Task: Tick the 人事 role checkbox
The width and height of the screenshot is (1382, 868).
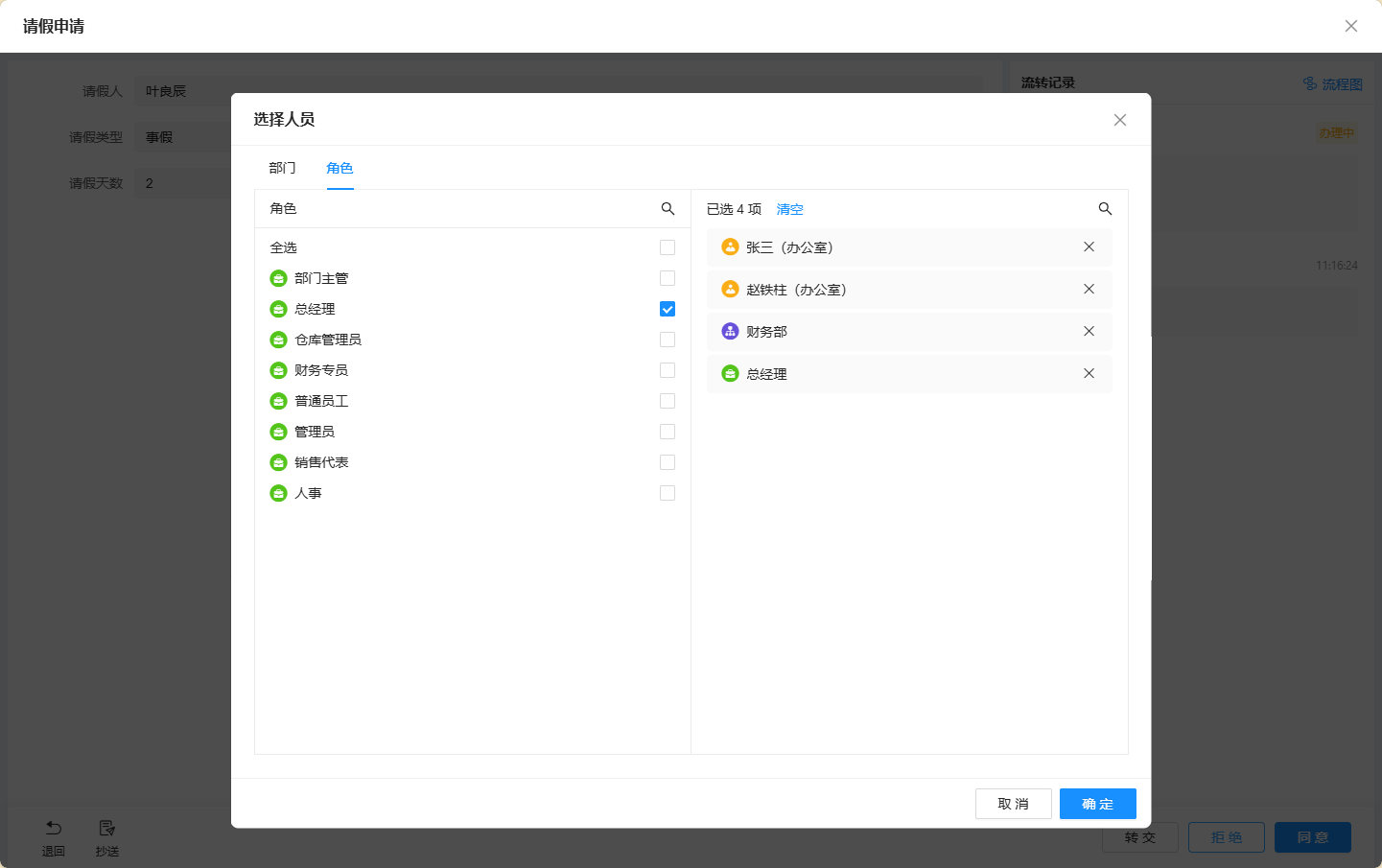Action: click(668, 493)
